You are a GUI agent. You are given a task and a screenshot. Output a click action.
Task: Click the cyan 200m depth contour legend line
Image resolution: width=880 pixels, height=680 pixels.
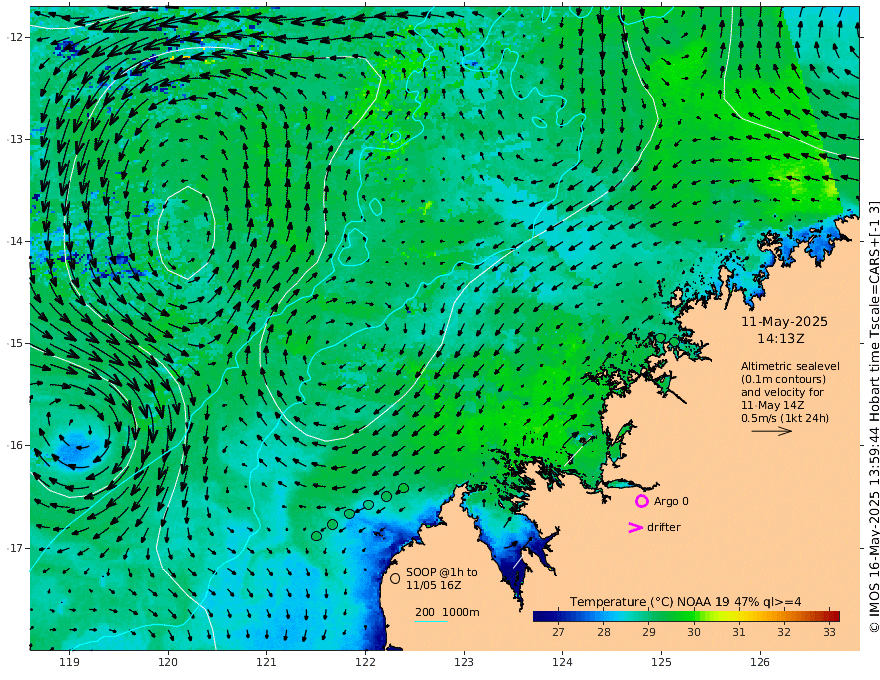(430, 621)
